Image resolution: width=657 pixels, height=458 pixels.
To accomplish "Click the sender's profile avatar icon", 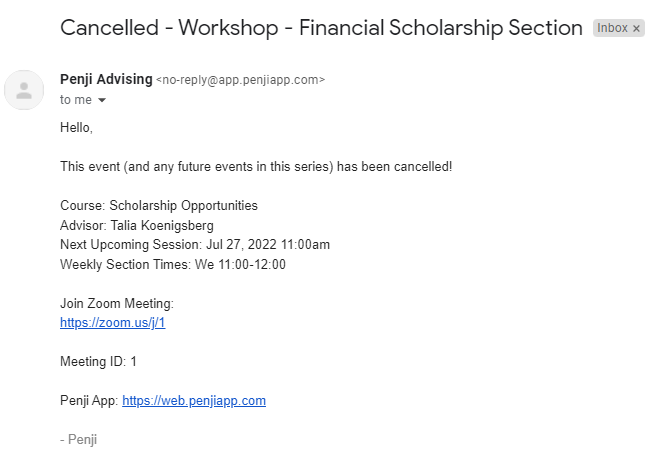I will [x=24, y=90].
